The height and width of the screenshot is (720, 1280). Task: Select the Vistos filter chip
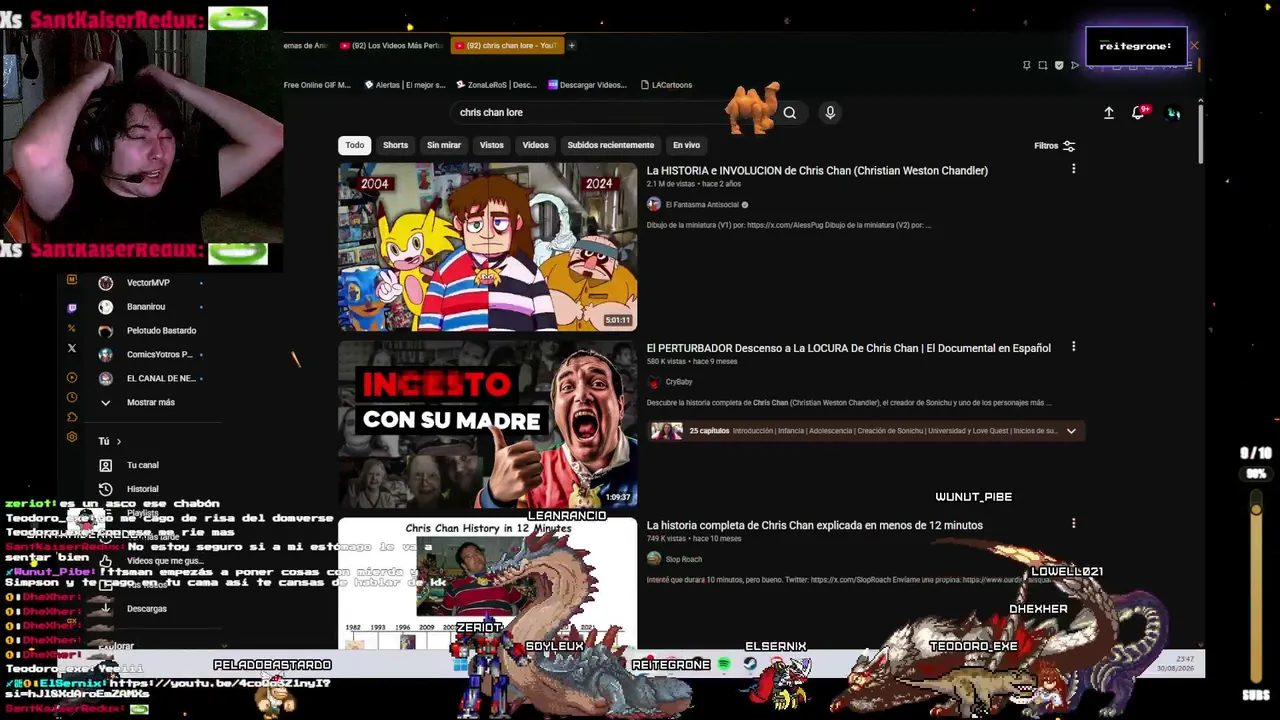click(492, 145)
